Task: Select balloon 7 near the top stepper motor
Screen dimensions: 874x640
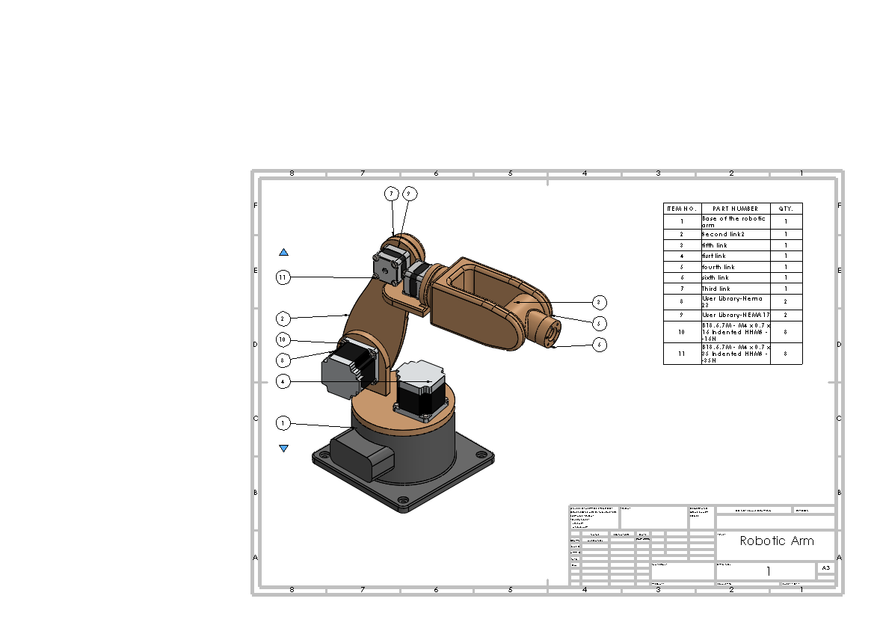Action: [390, 193]
